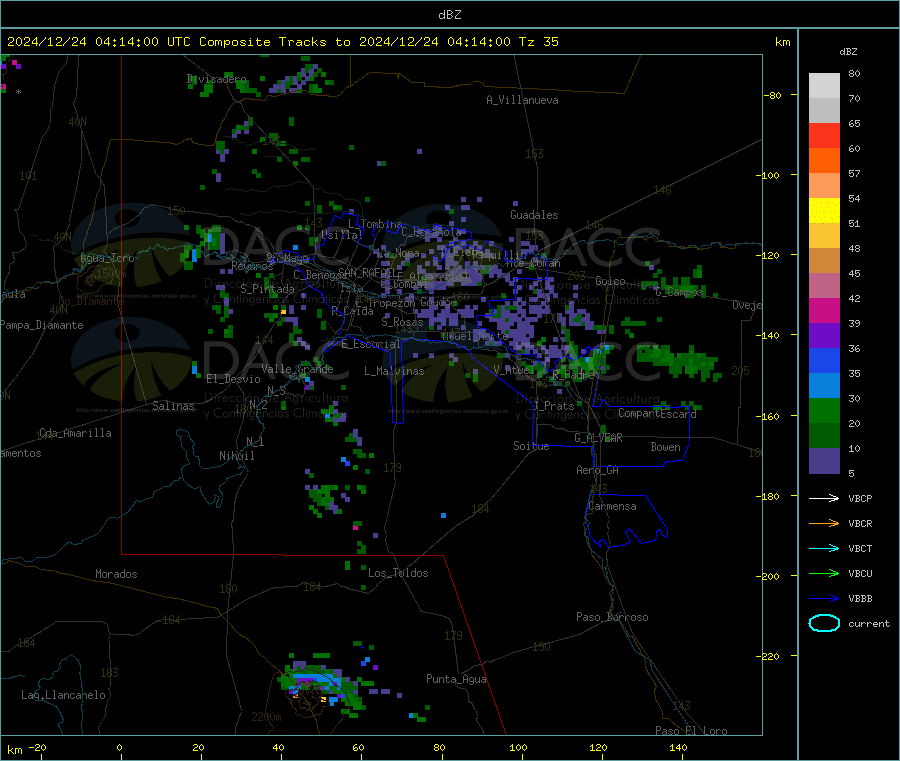Click the asterisk marker in top-left corner

pyautogui.click(x=18, y=92)
